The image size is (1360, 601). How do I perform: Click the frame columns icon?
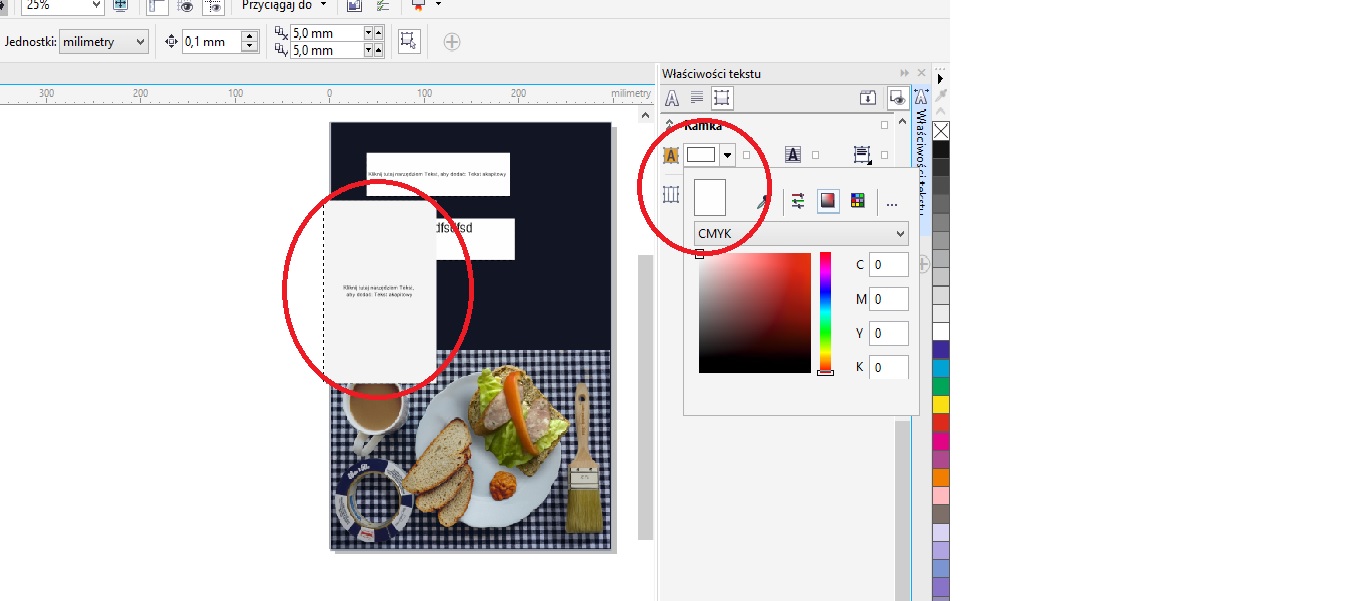pyautogui.click(x=671, y=194)
